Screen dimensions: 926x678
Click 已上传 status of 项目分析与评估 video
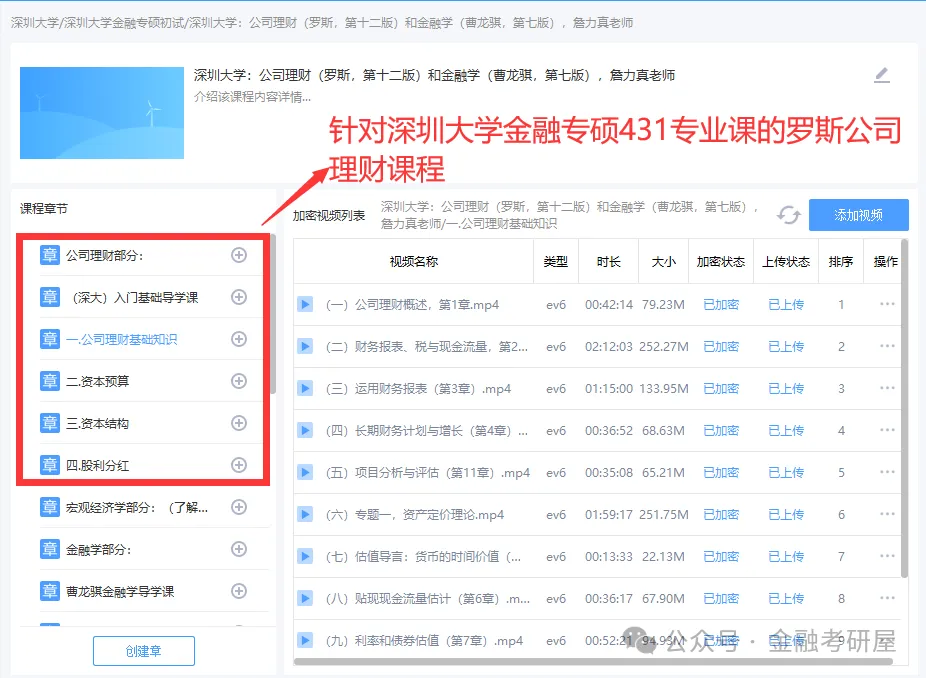[x=786, y=472]
